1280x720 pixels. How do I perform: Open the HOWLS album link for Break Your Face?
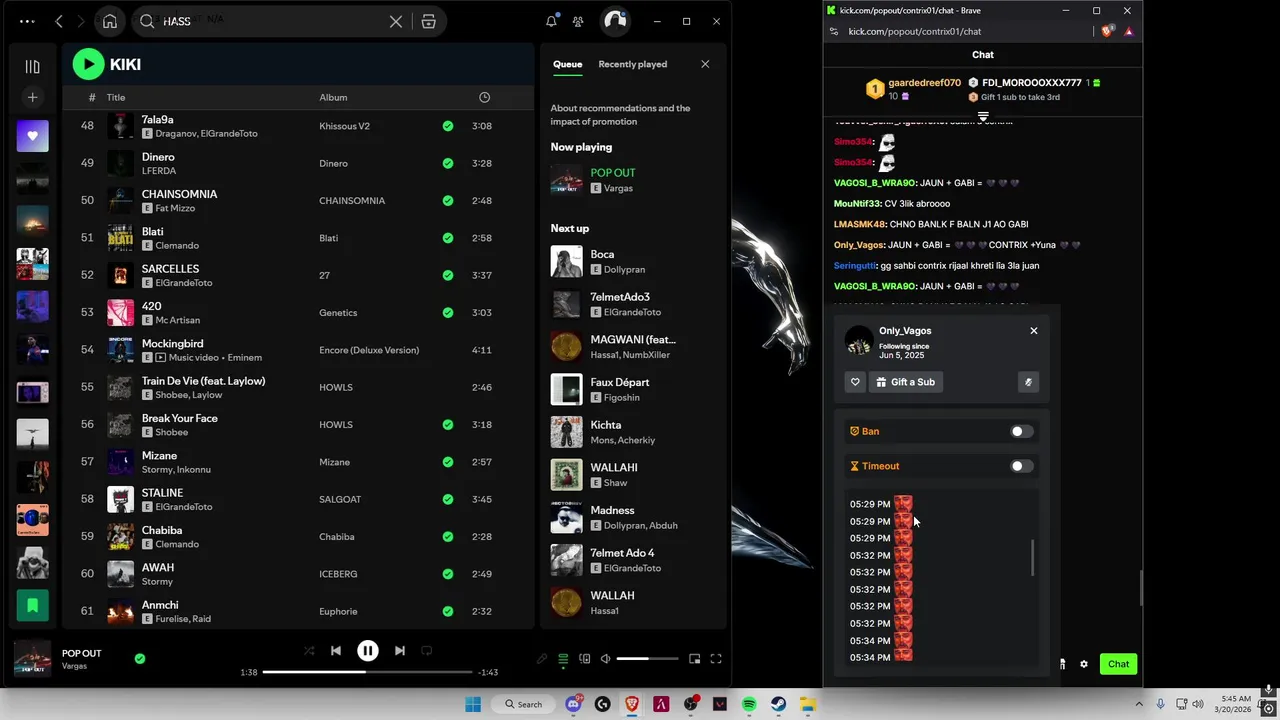coord(336,424)
